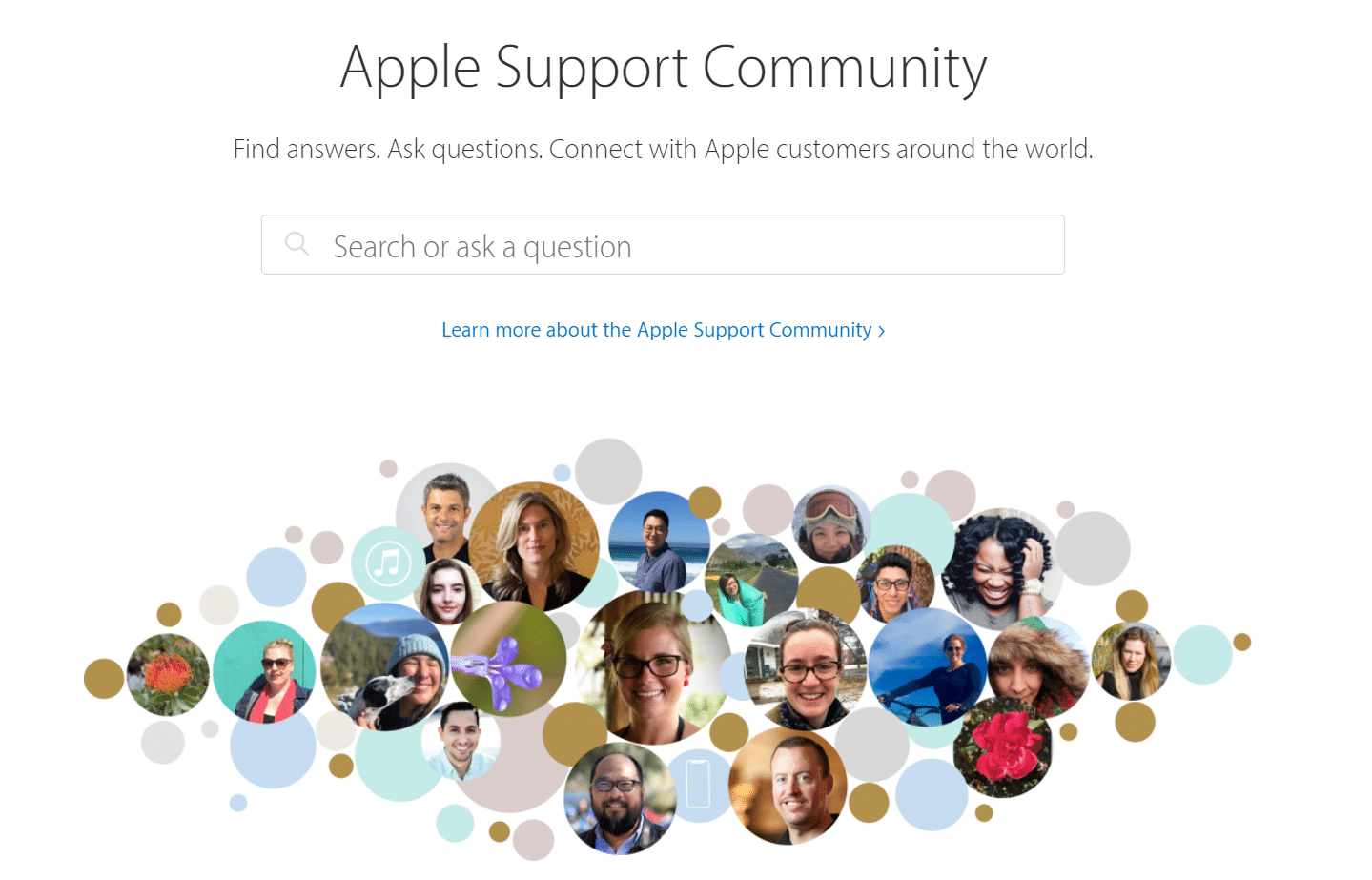Select the purple iris flower photo
Image resolution: width=1372 pixels, height=880 pixels.
(508, 659)
